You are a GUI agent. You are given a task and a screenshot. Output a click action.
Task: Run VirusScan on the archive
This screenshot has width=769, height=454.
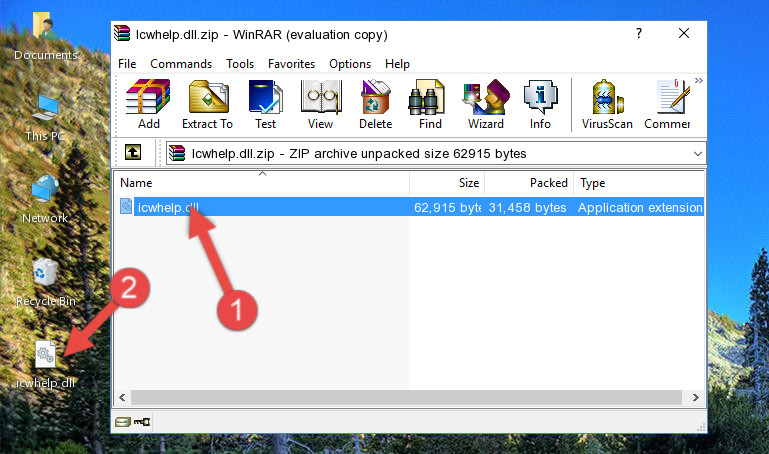click(x=607, y=104)
